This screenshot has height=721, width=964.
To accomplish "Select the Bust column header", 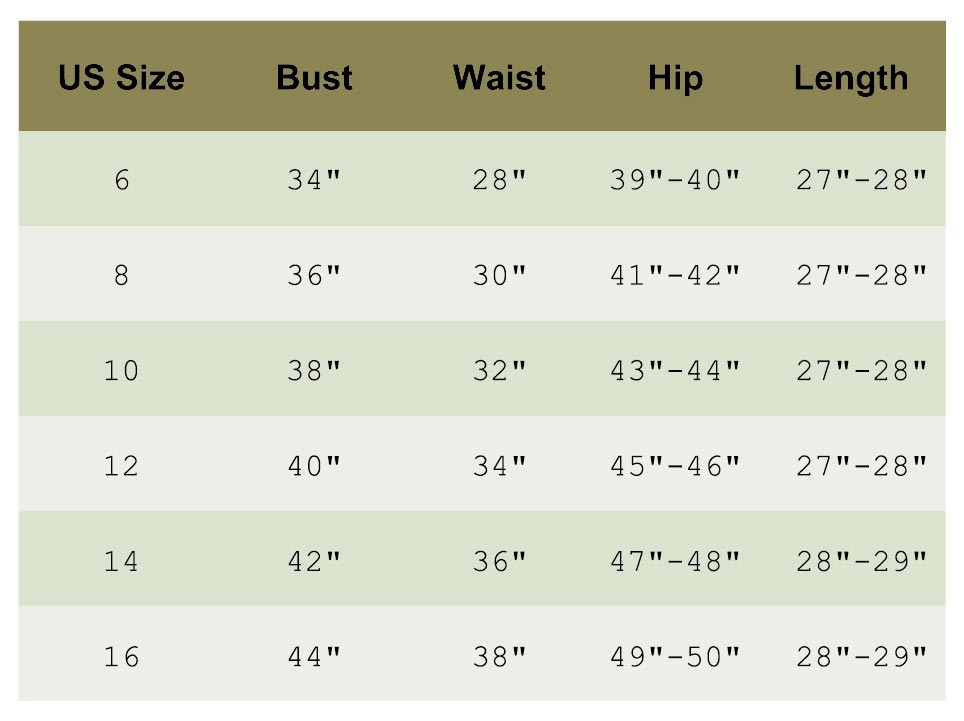I will click(314, 78).
